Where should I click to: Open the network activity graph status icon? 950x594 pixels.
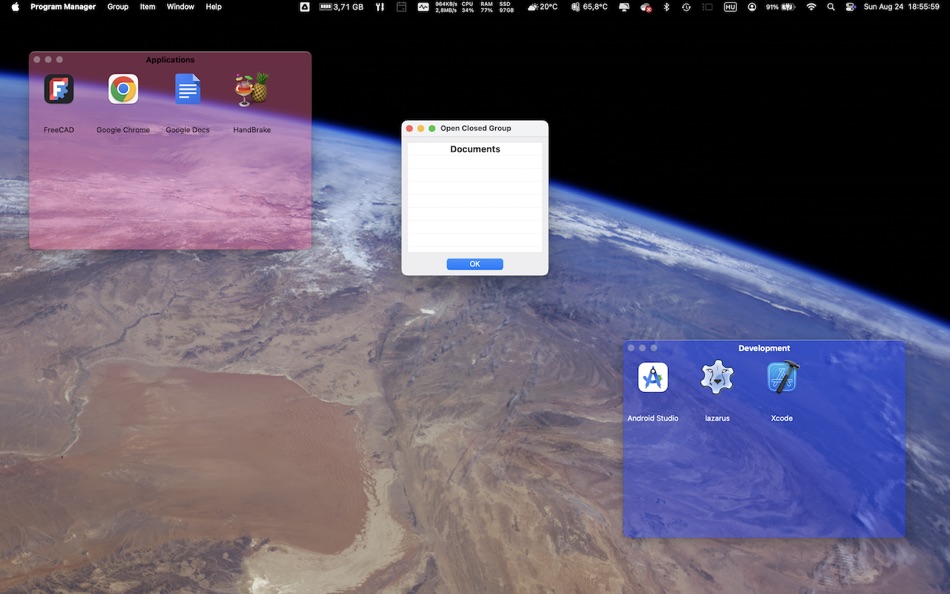click(423, 7)
